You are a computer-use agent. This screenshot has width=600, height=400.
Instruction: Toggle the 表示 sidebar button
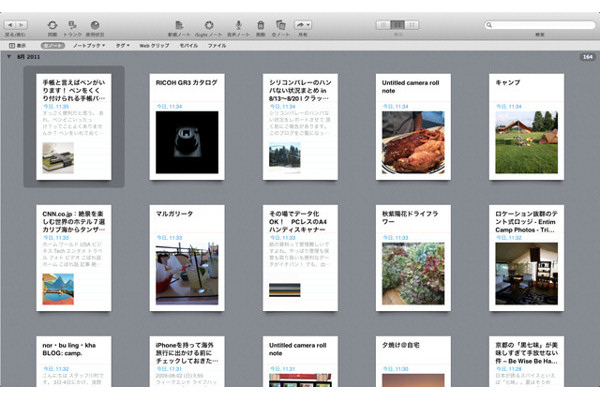point(17,45)
